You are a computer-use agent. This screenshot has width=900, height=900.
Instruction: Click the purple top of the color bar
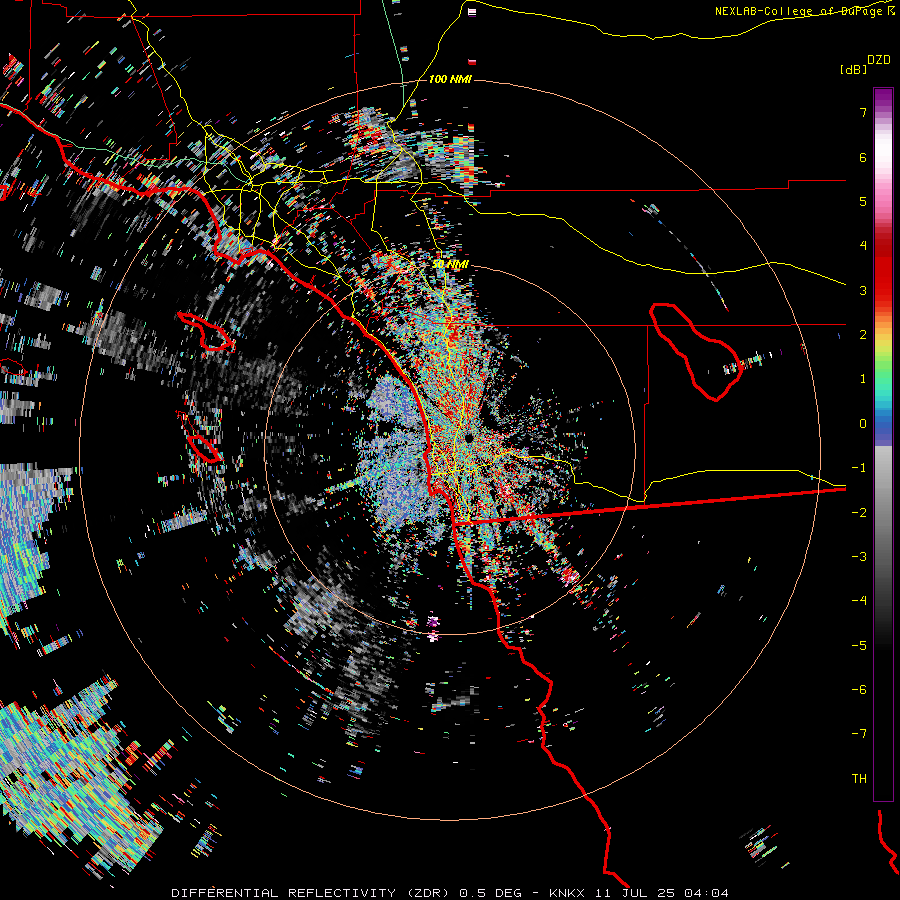click(x=883, y=98)
